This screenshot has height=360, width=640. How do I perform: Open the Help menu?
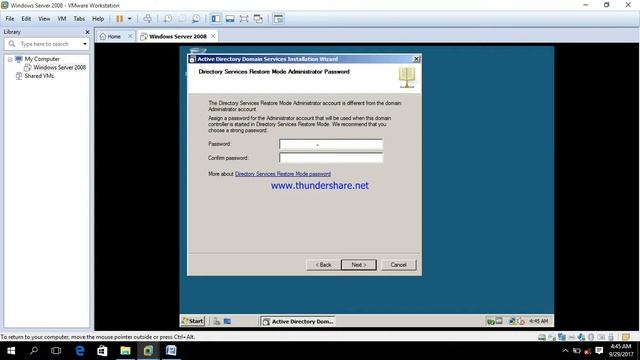98,19
